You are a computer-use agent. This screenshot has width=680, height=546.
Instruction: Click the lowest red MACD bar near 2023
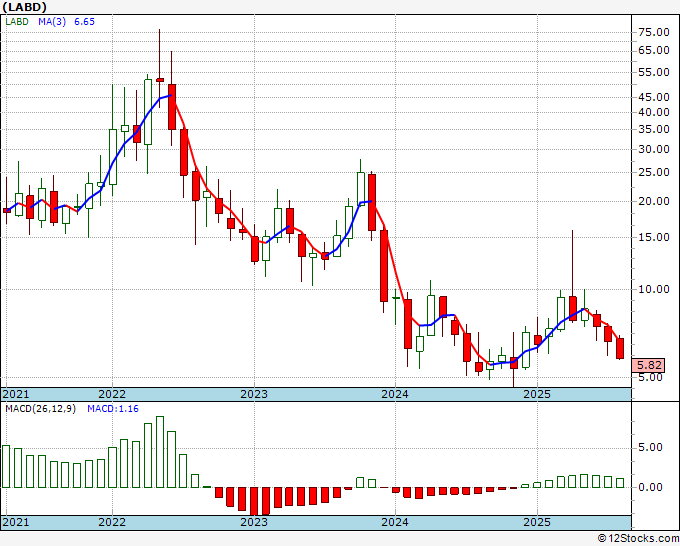254,501
